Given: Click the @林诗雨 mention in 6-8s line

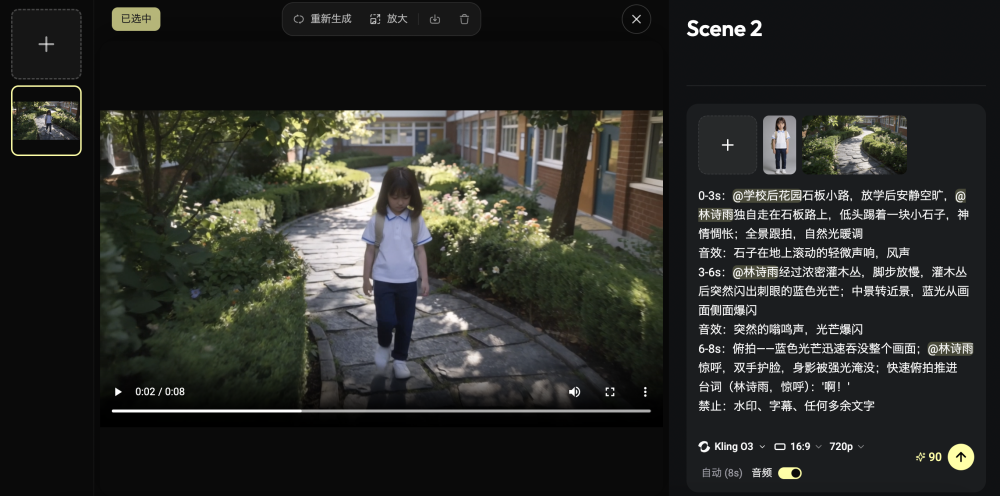Looking at the screenshot, I should pyautogui.click(x=950, y=349).
